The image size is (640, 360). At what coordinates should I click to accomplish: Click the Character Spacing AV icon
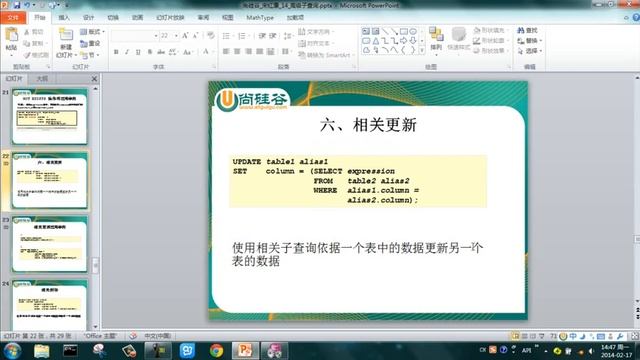click(173, 52)
